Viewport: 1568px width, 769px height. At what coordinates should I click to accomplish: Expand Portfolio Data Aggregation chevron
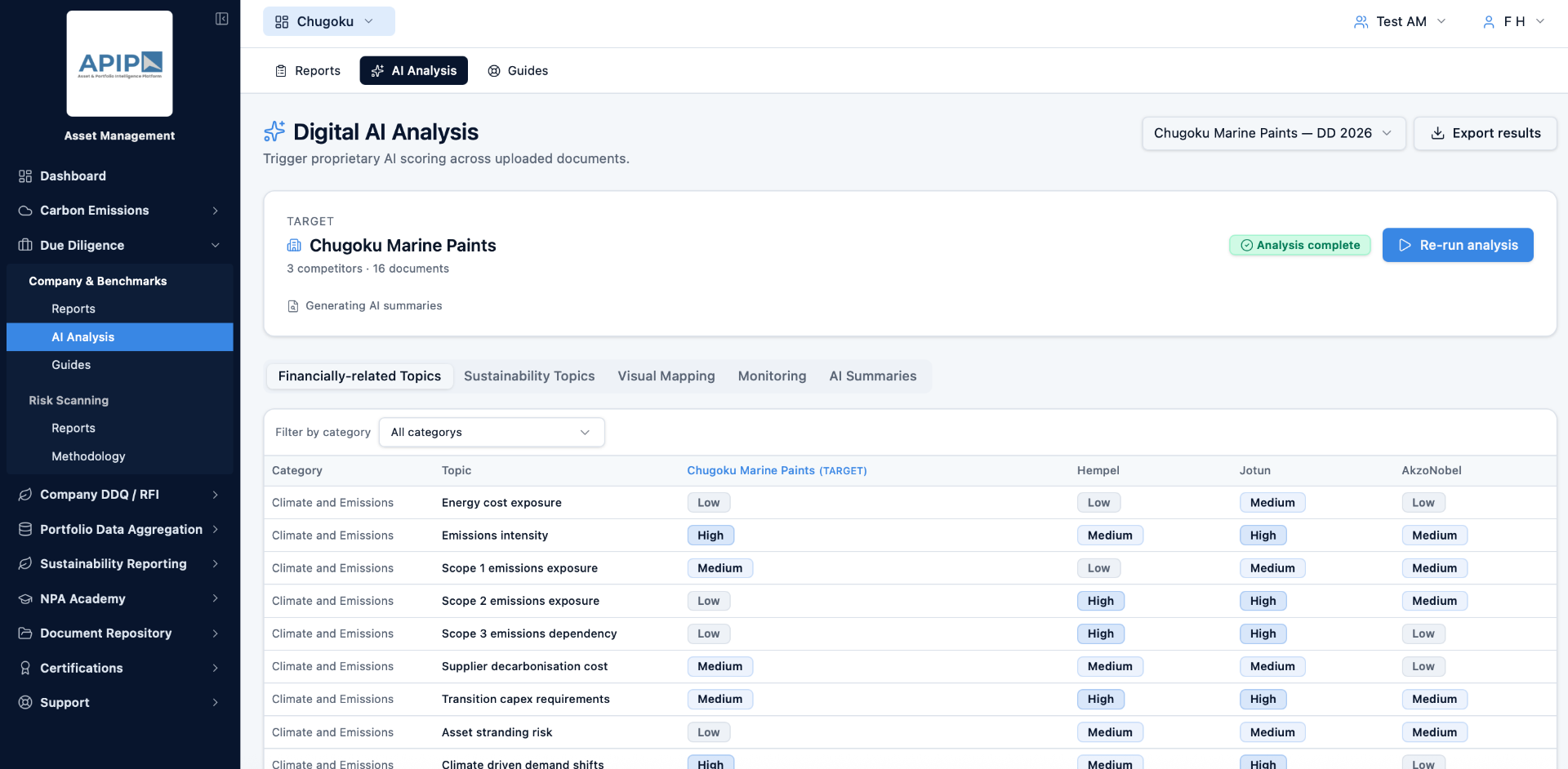click(216, 529)
